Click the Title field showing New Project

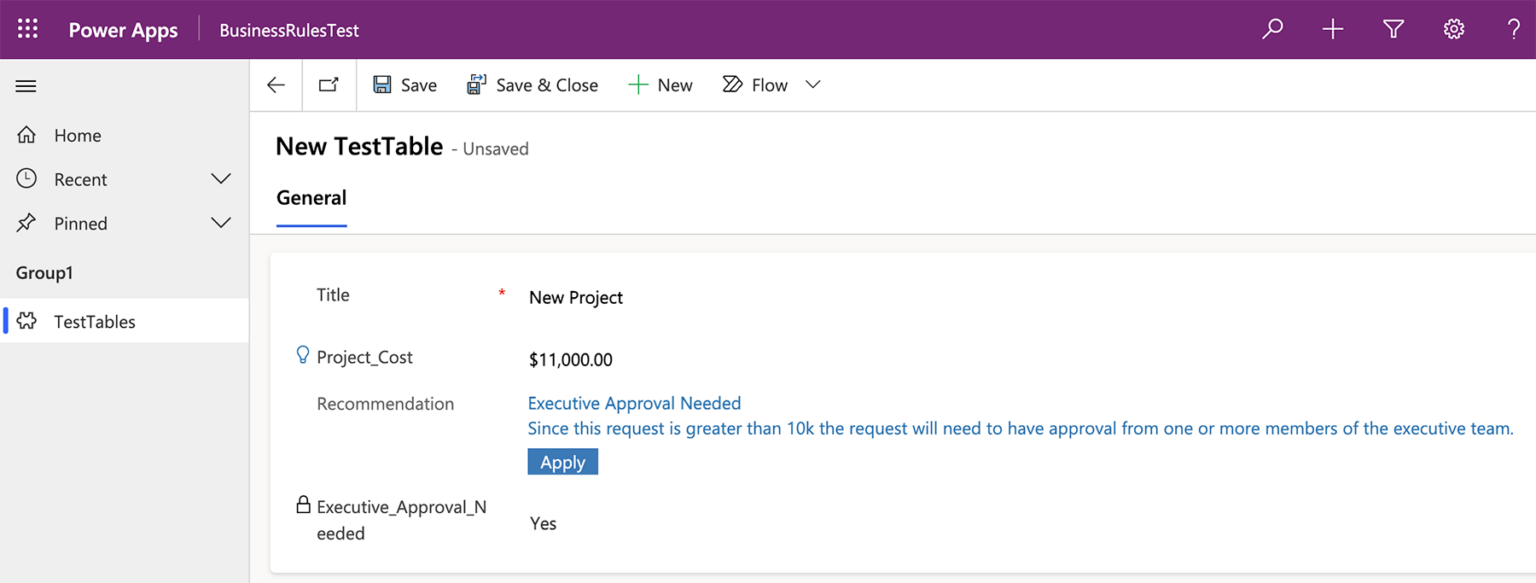pyautogui.click(x=576, y=297)
